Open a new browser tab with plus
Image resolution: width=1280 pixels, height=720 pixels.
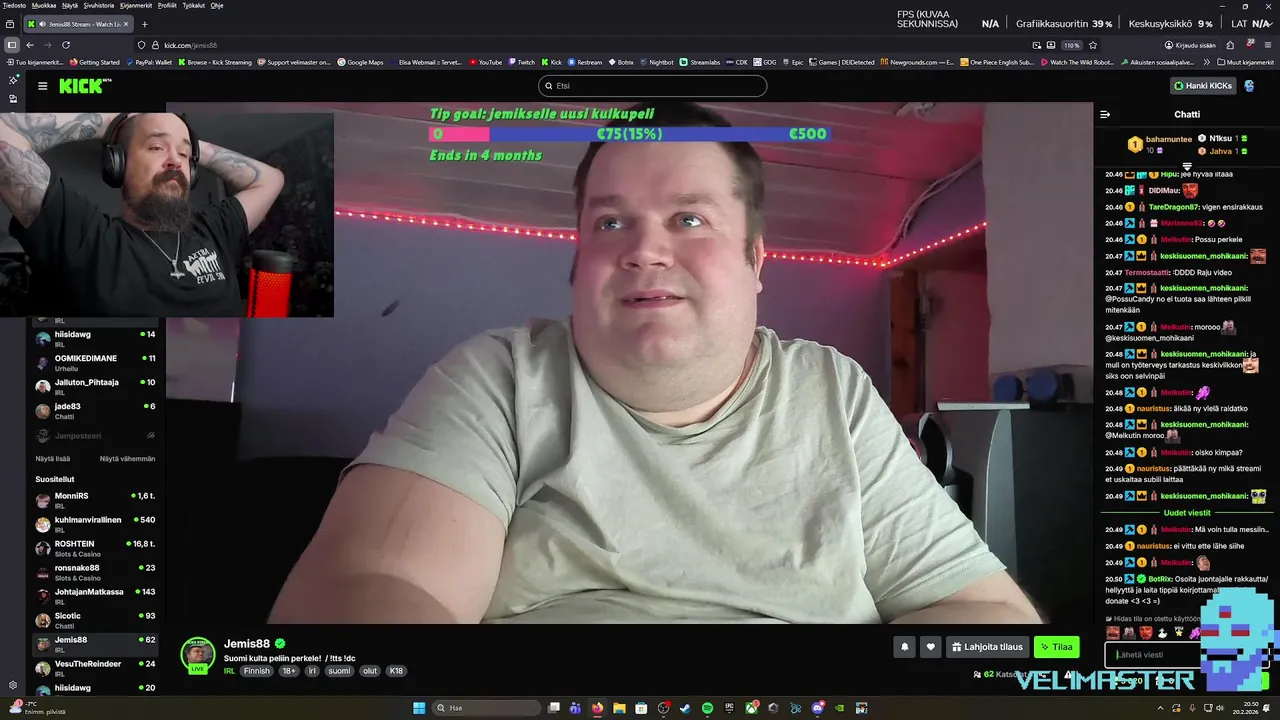point(144,24)
